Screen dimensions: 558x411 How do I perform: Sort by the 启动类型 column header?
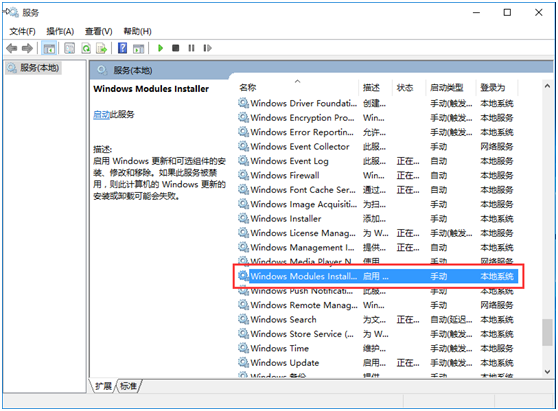(447, 88)
